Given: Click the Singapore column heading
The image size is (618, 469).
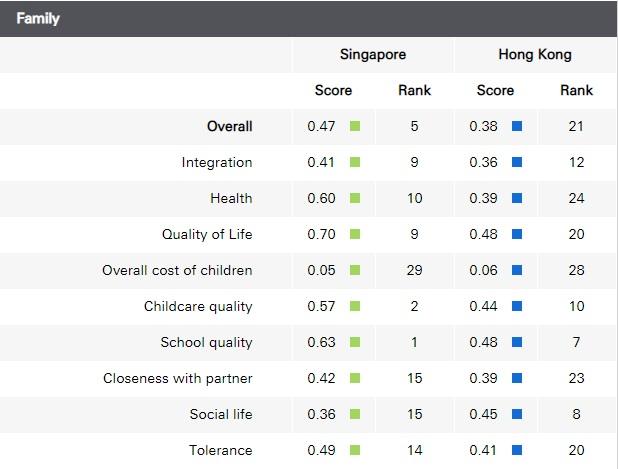Looking at the screenshot, I should [x=373, y=55].
